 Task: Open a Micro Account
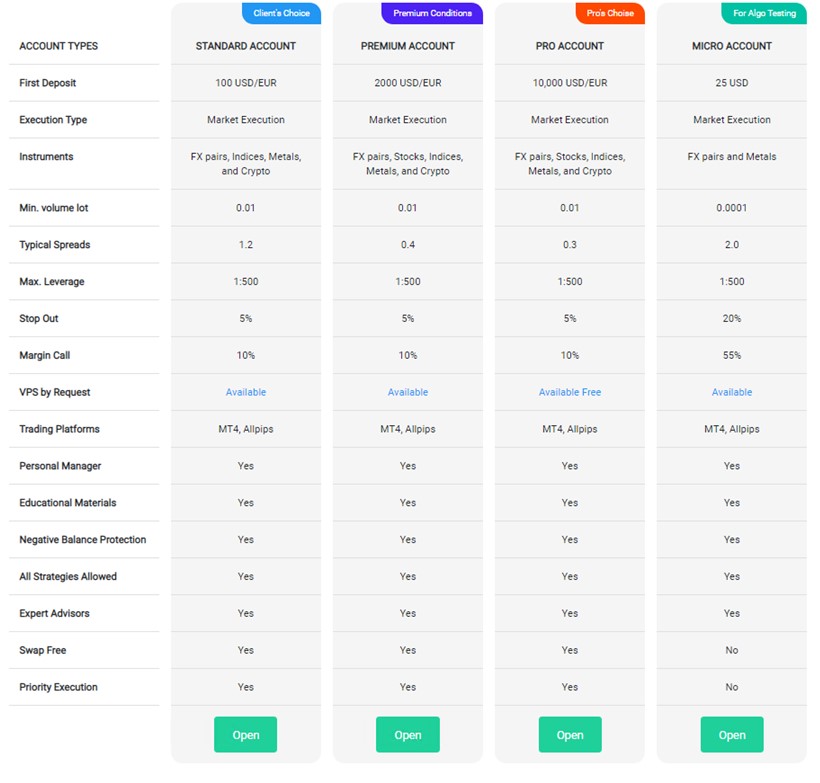pos(732,734)
